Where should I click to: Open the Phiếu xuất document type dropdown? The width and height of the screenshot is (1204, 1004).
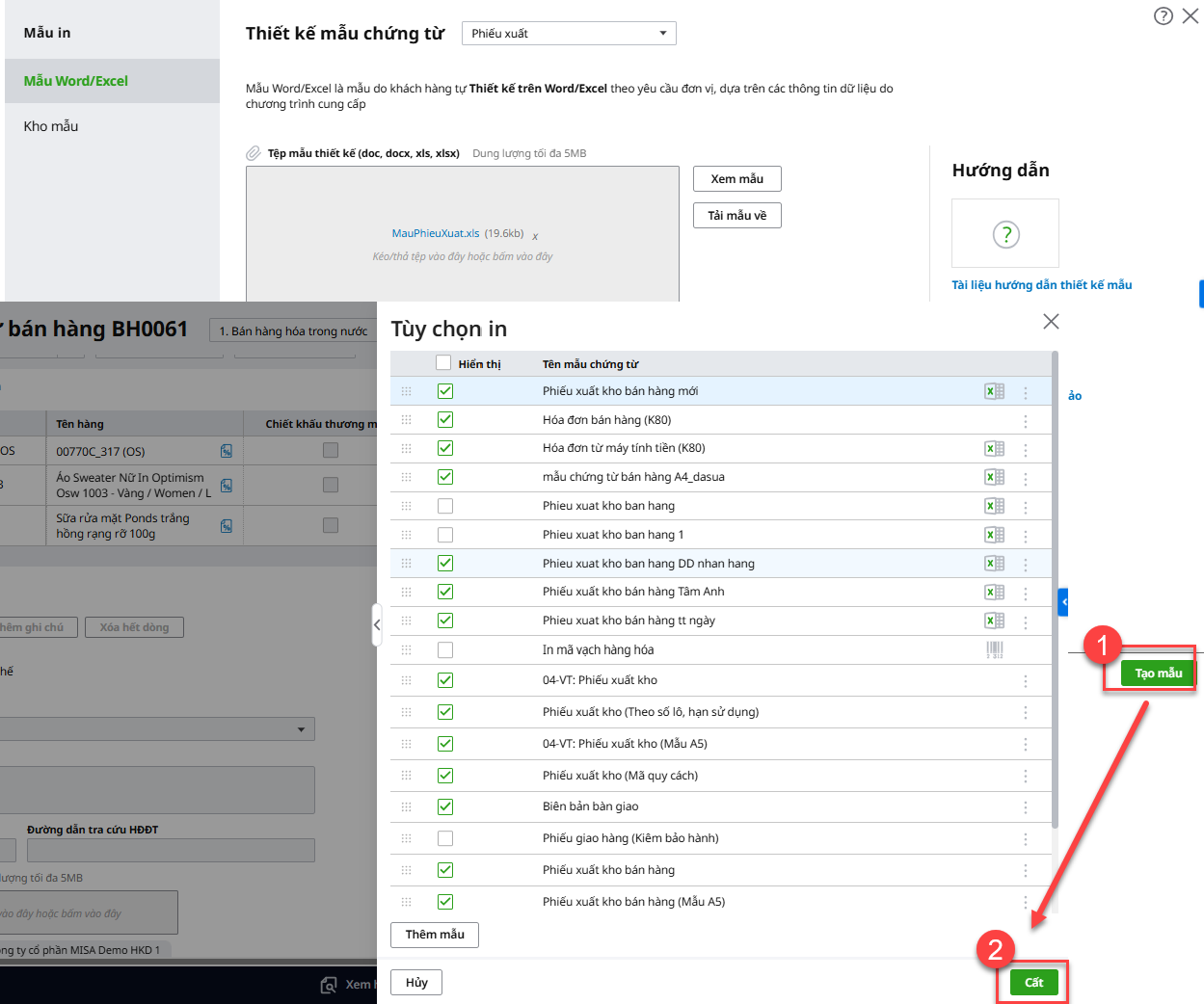coord(569,34)
